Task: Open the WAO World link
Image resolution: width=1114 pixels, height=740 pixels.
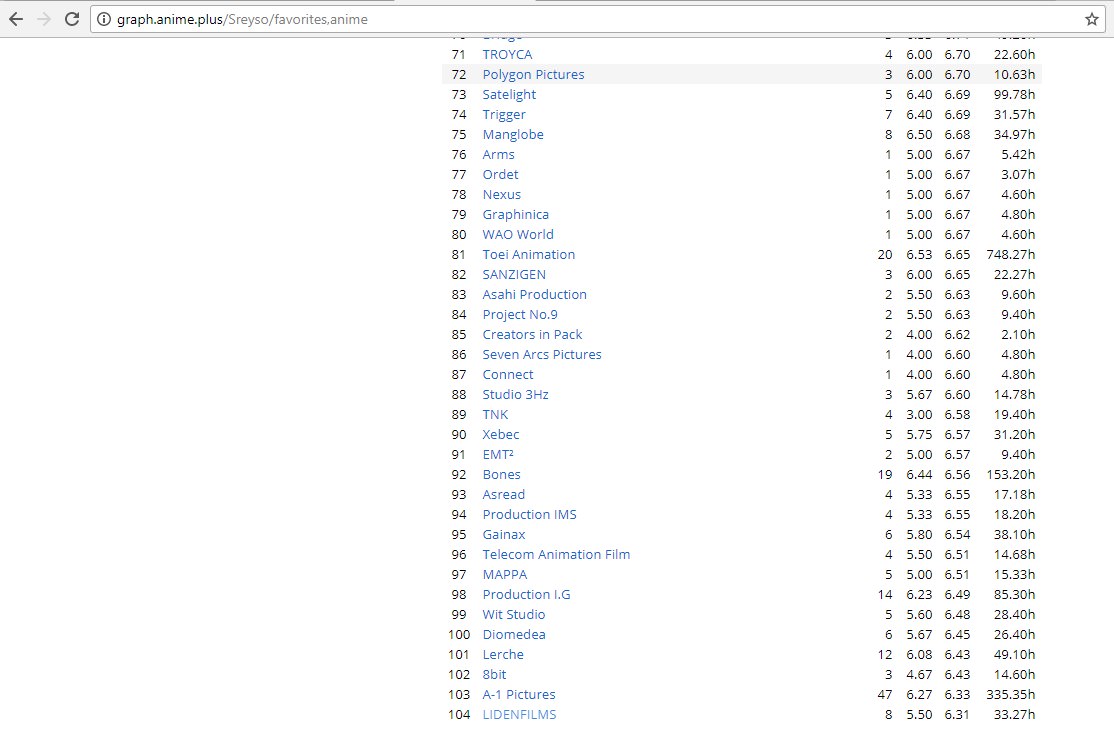Action: click(518, 234)
